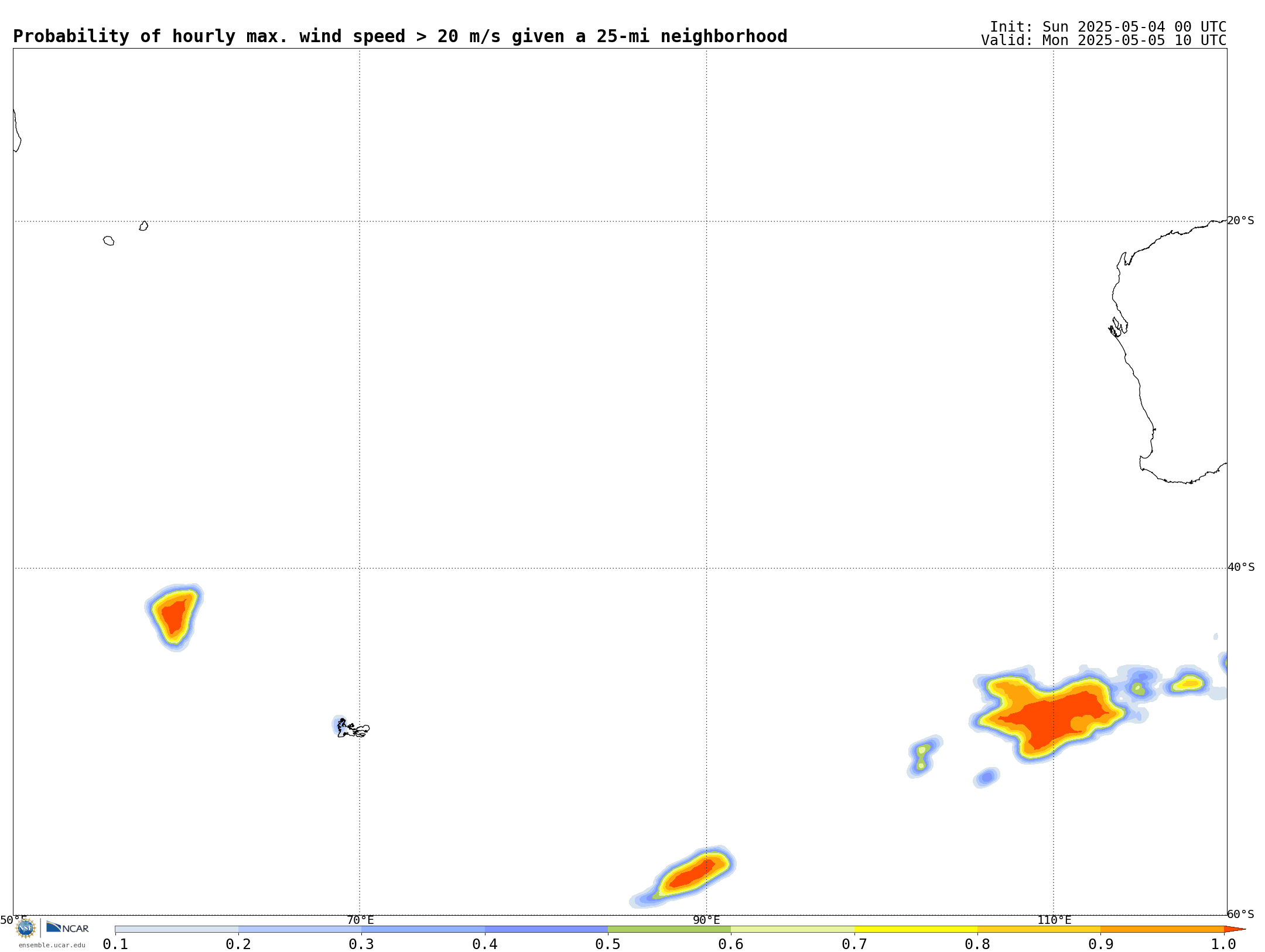Click the NSF logo

(26, 928)
